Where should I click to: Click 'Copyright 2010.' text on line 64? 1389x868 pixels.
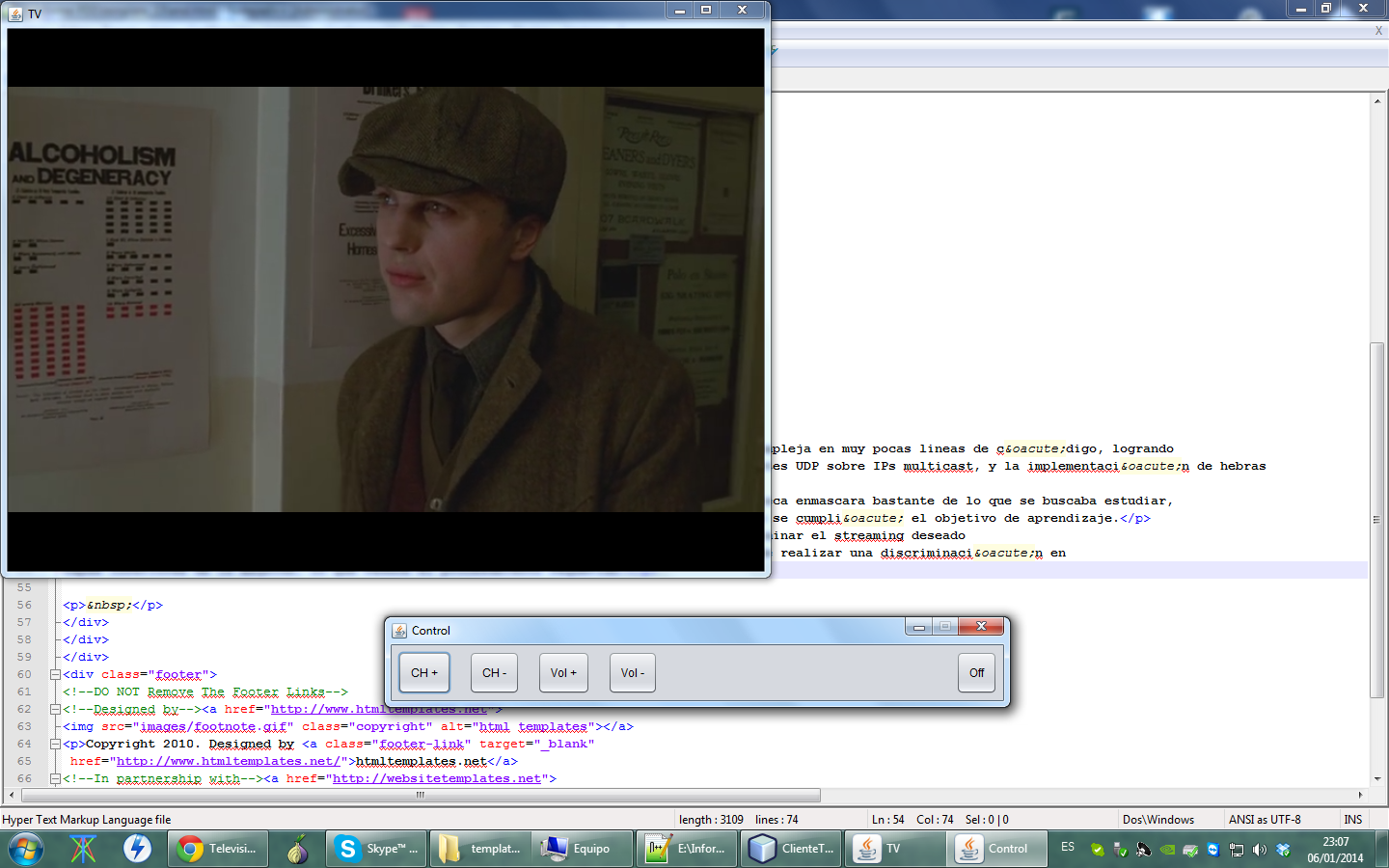[x=143, y=745]
